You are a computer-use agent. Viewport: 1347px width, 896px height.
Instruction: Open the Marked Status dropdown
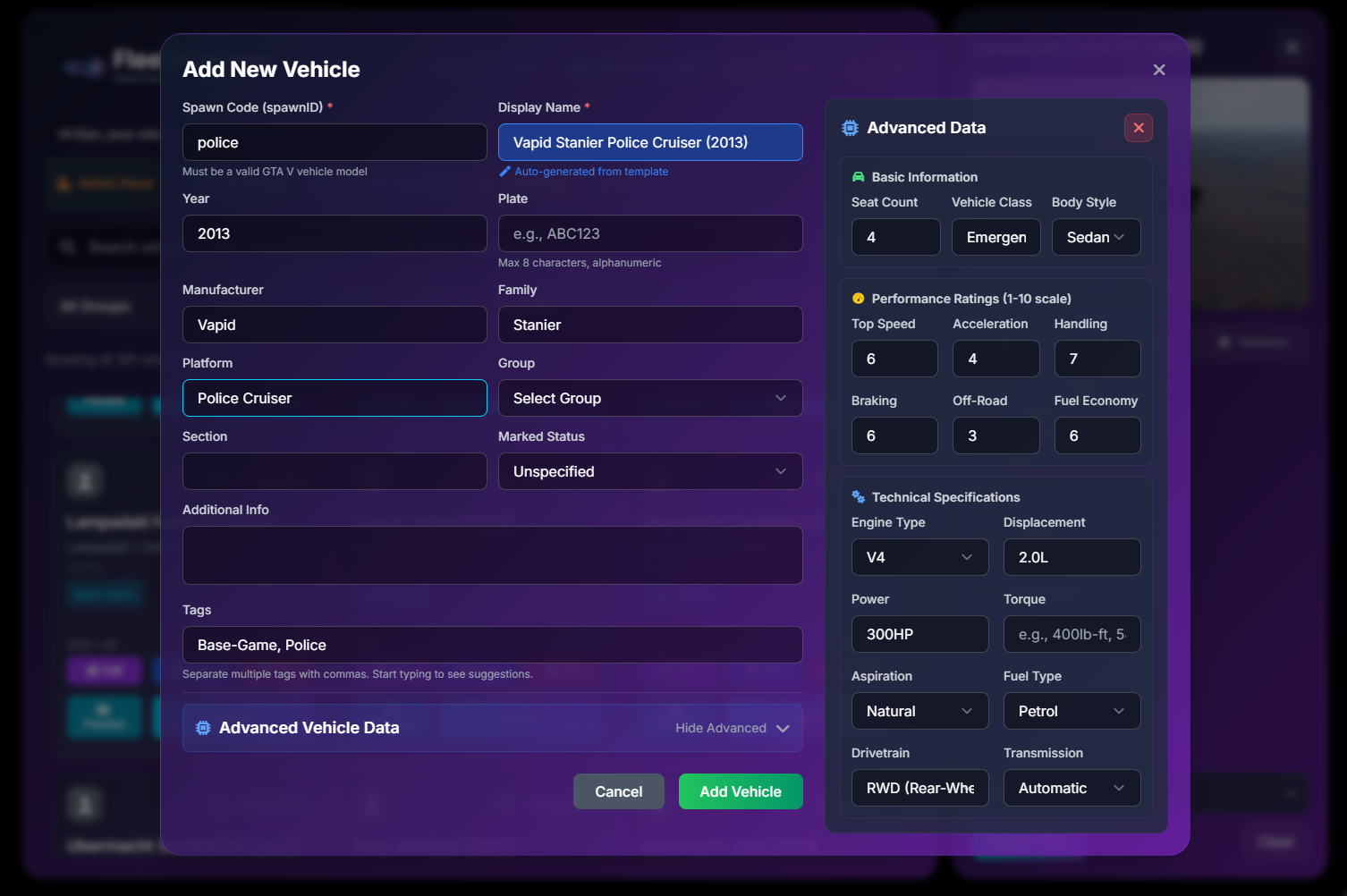pyautogui.click(x=649, y=471)
